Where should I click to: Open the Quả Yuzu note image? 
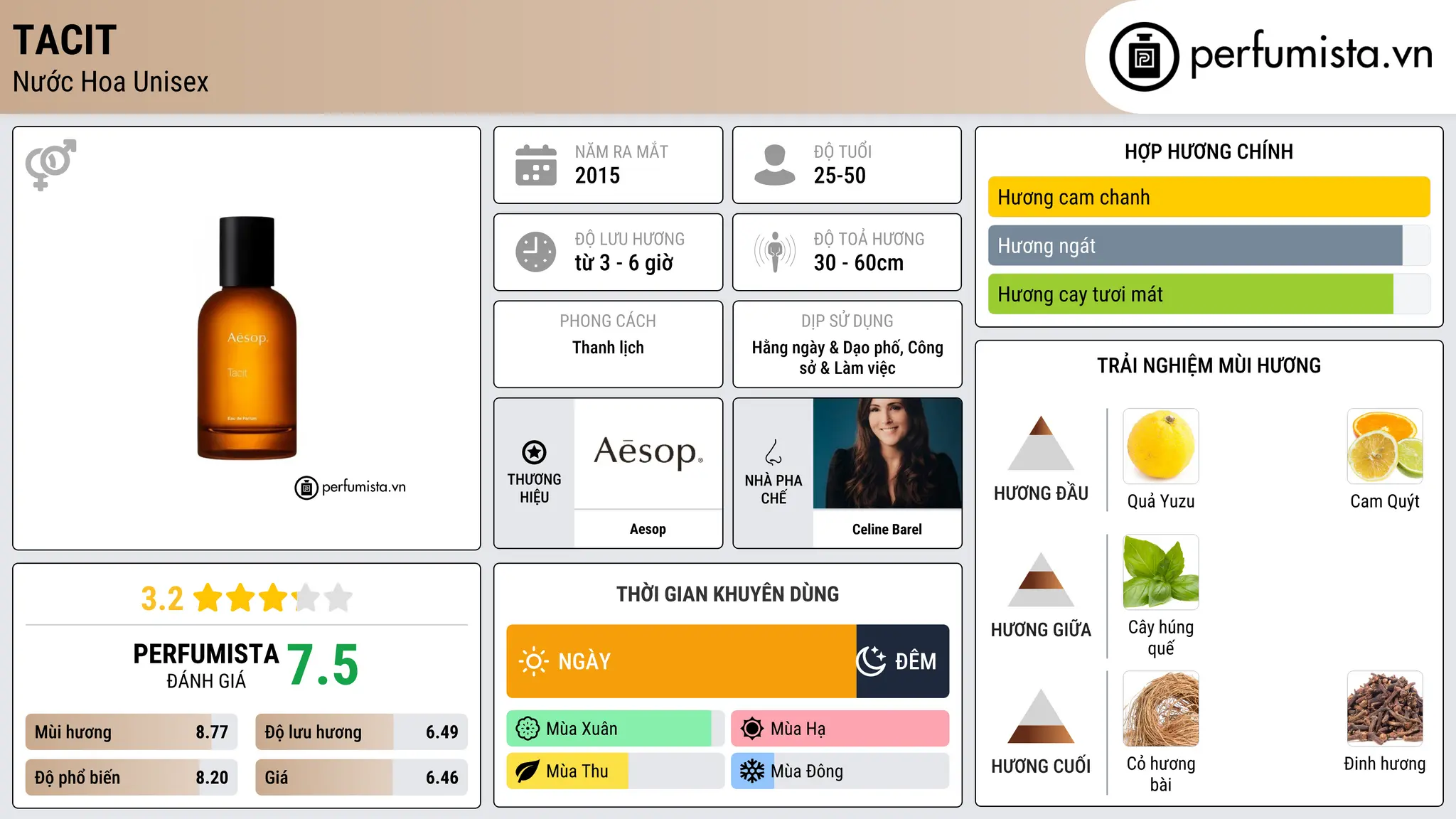pos(1161,446)
